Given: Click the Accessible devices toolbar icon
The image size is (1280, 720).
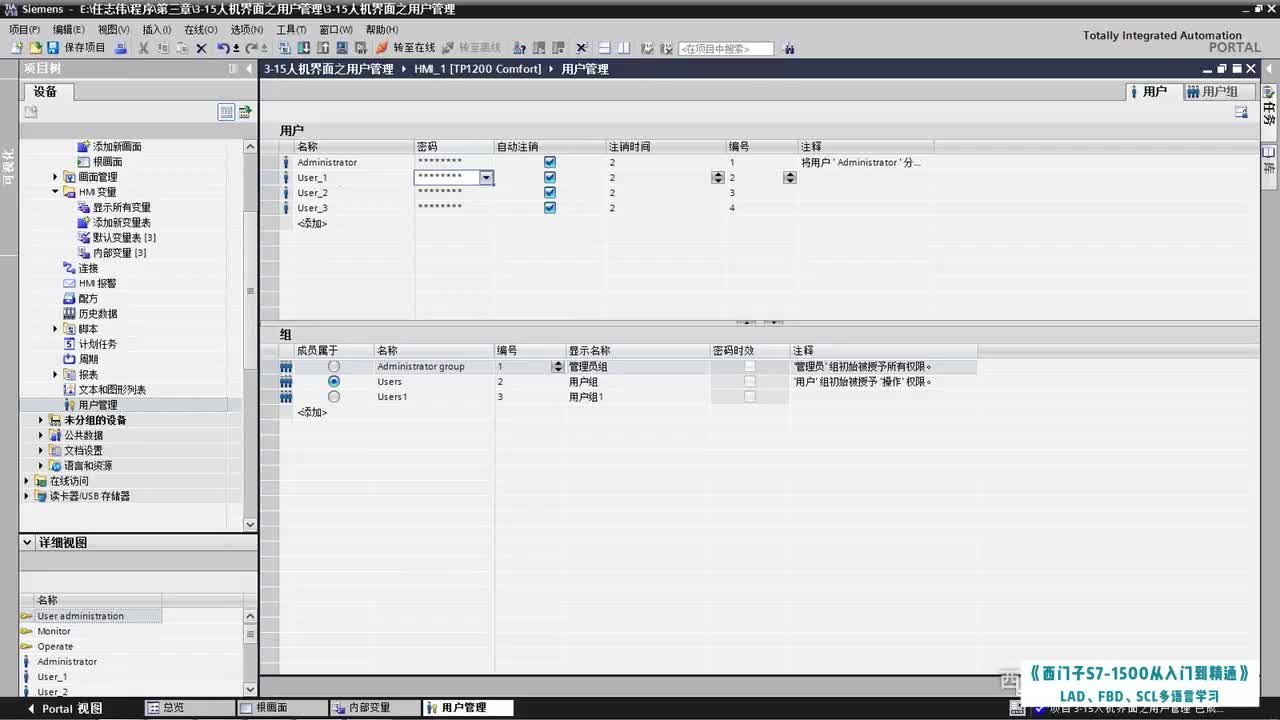Looking at the screenshot, I should 519,48.
